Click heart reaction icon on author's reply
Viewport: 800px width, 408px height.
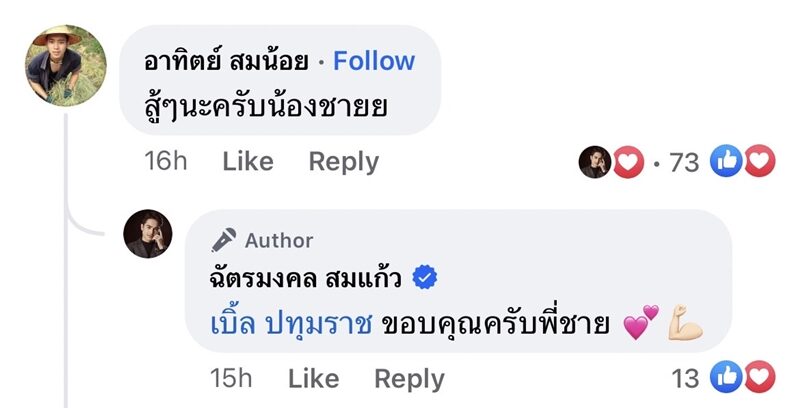click(759, 377)
